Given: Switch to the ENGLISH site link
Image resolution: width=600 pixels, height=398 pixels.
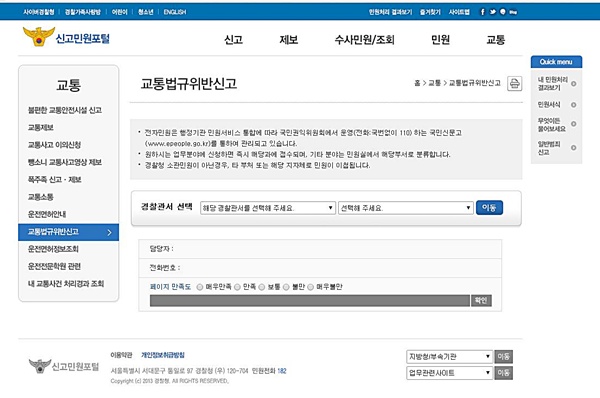Looking at the screenshot, I should [x=175, y=12].
